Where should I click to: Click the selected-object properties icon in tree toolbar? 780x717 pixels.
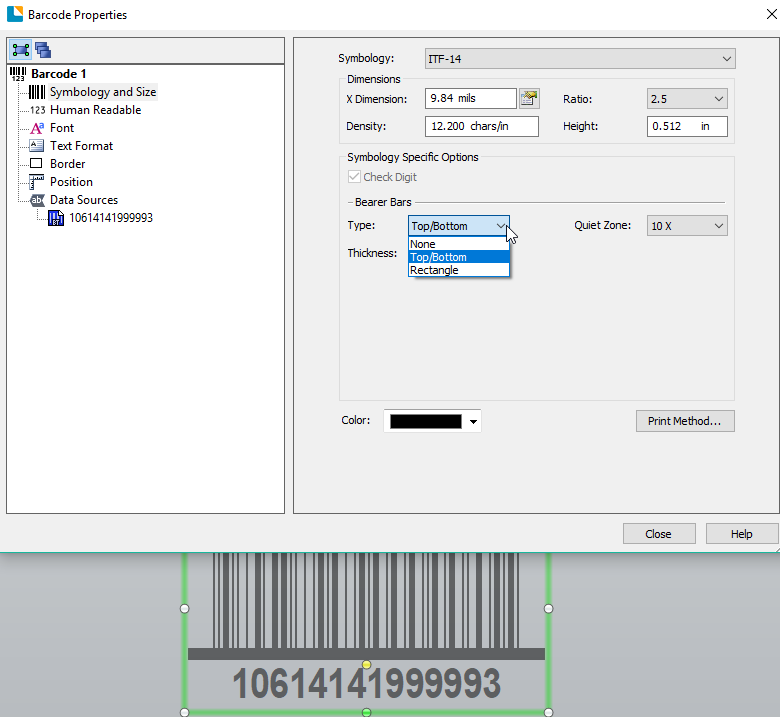click(20, 50)
